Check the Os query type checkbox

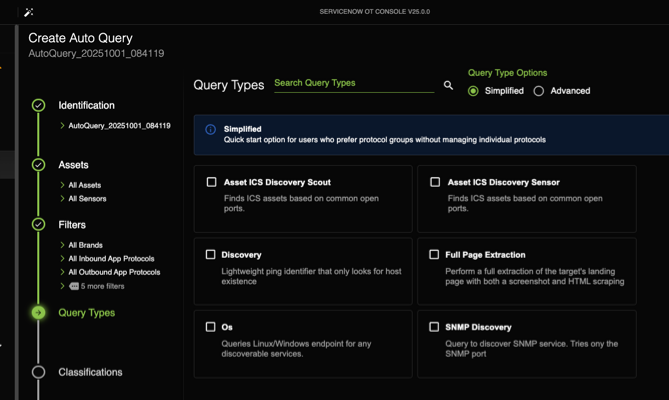tap(210, 327)
